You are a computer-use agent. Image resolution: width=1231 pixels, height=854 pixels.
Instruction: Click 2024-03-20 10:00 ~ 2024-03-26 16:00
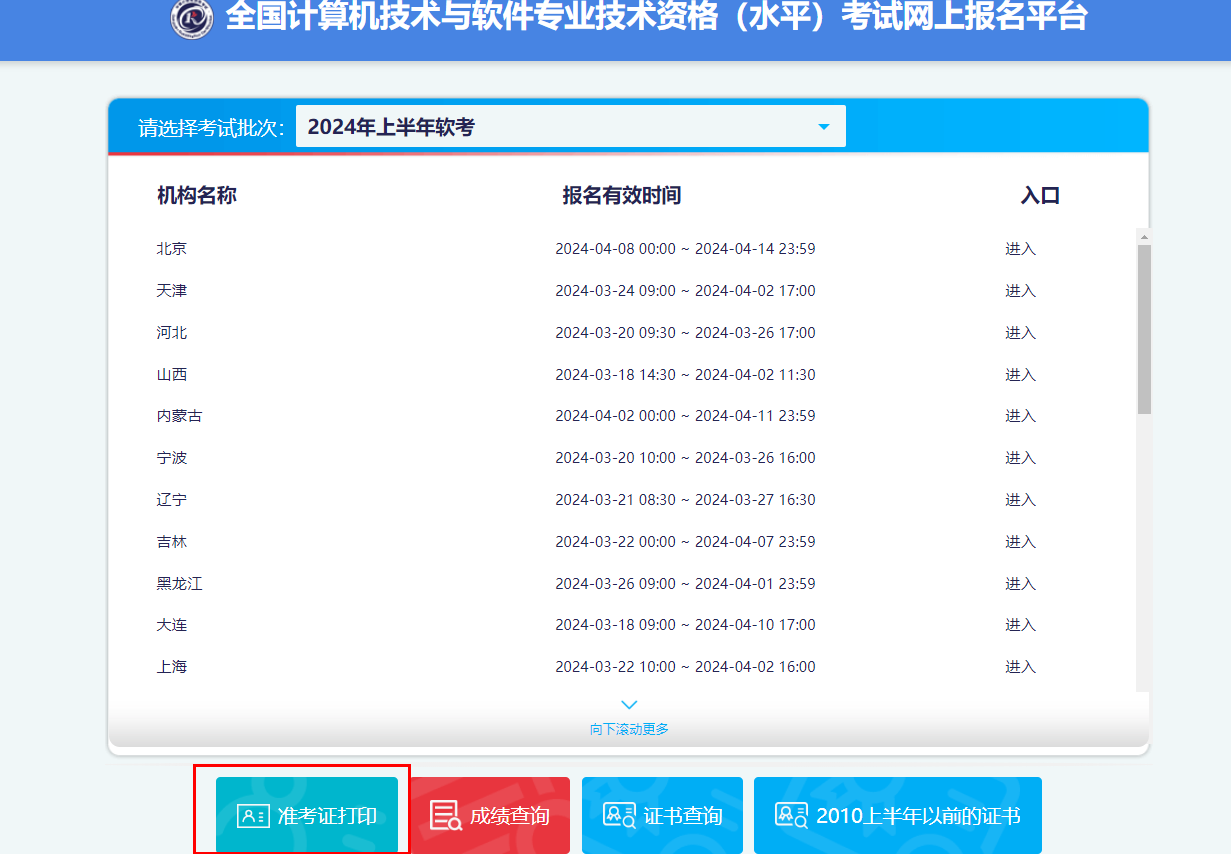point(685,458)
